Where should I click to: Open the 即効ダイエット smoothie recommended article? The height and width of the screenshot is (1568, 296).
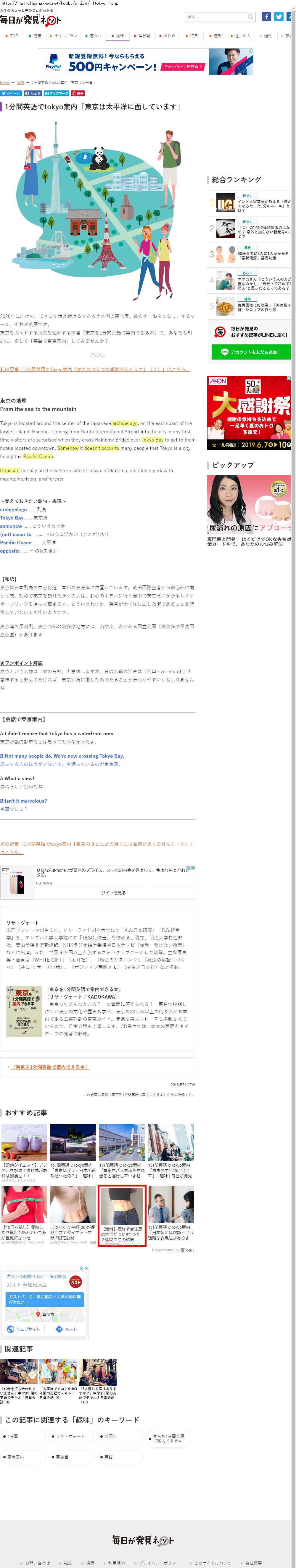(24, 1153)
